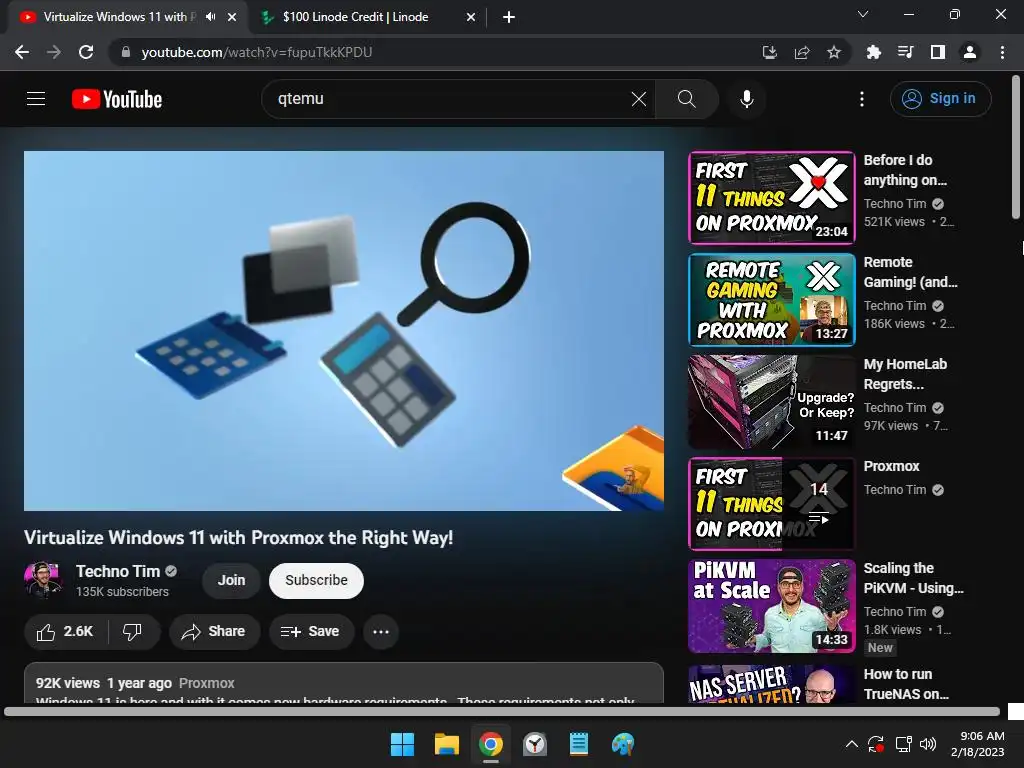Open Remote Gaming with Proxmox thumbnail
Viewport: 1024px width, 768px height.
pos(771,300)
